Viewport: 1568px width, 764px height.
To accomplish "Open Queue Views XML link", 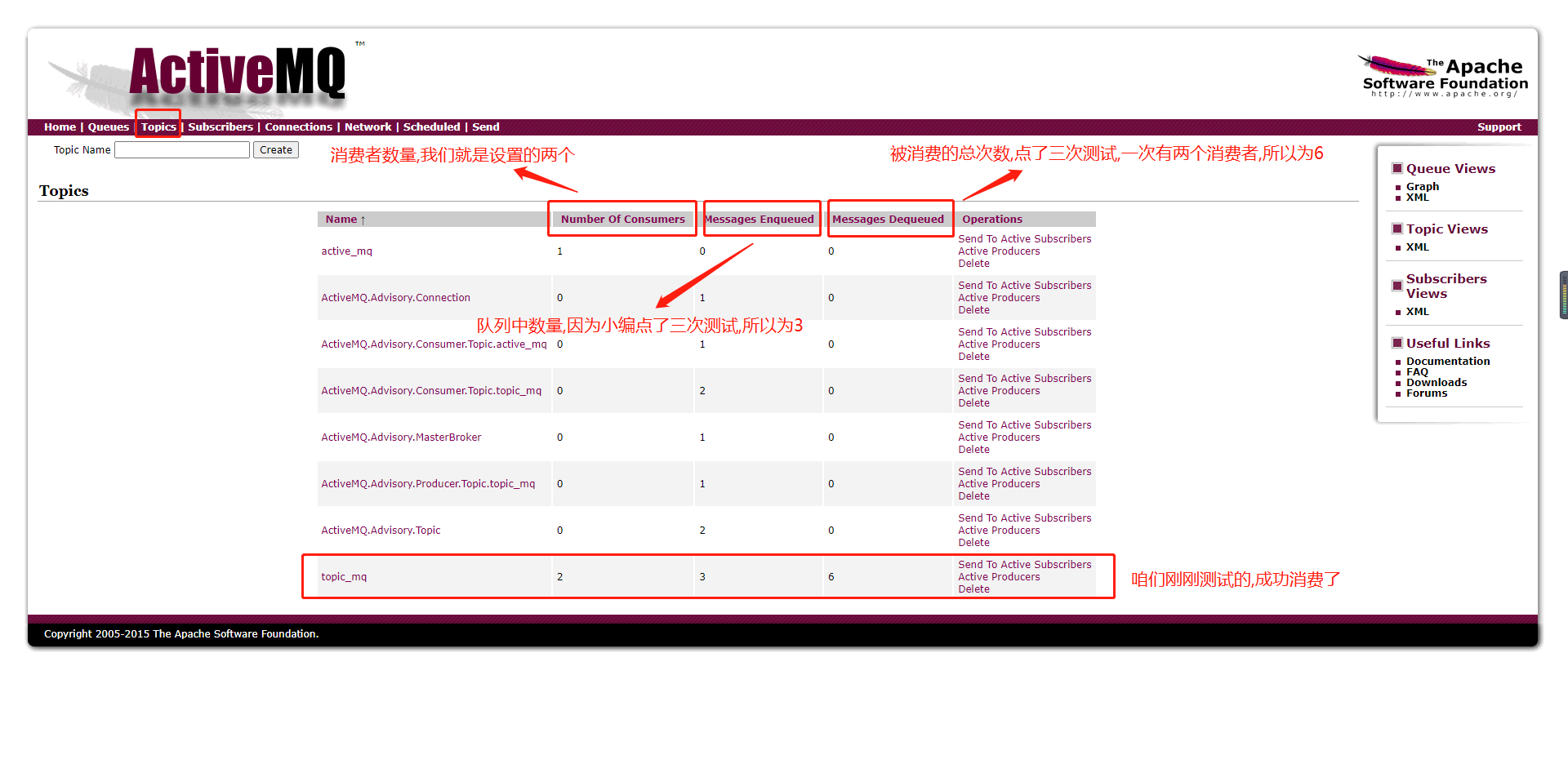I will [x=1418, y=198].
